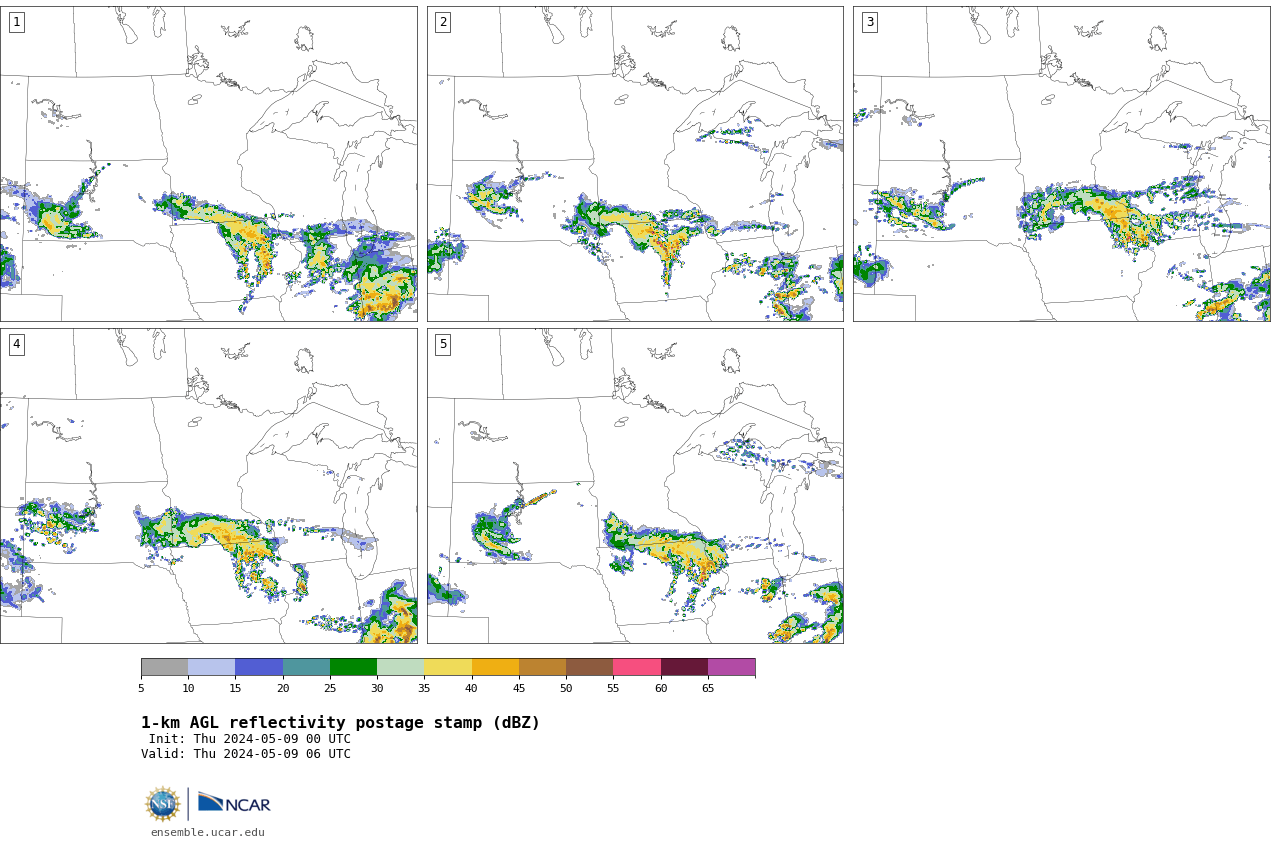
Task: Click the tan-brown 45-50 dBZ swatch
Action: pos(542,667)
